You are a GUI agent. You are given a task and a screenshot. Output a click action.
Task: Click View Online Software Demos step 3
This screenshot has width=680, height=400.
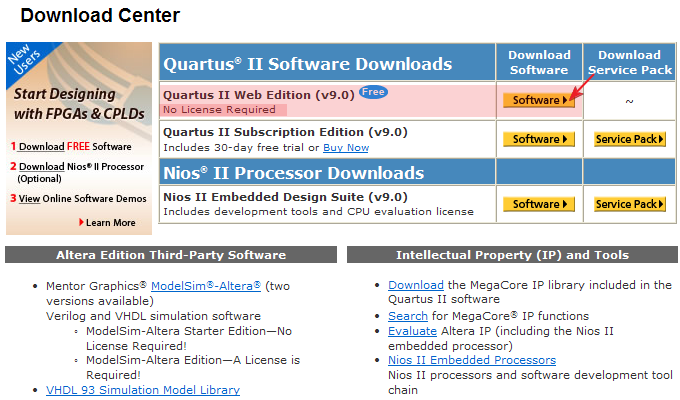pos(78,199)
